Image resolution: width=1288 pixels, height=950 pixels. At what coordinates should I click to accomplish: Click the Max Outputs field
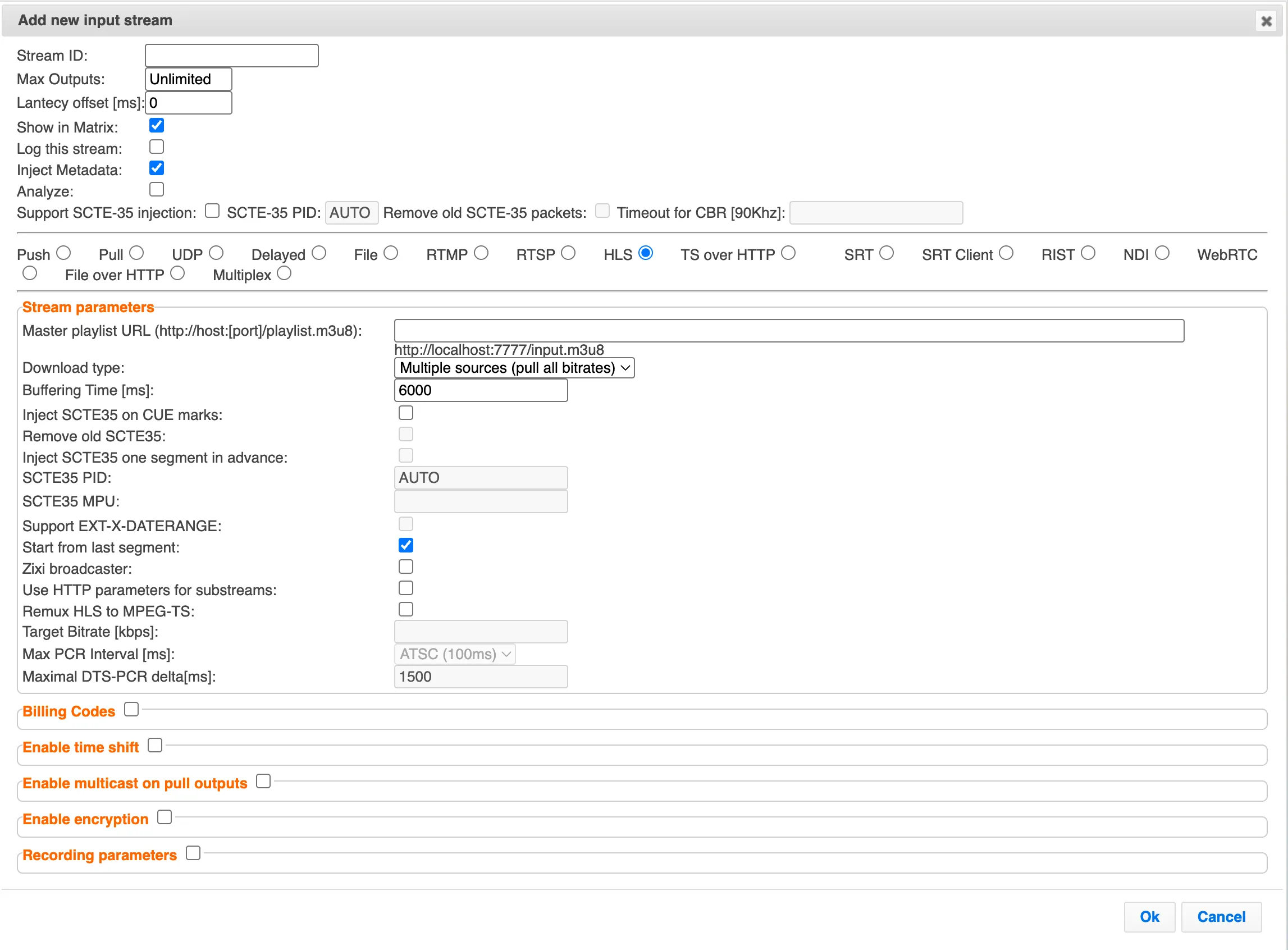(x=189, y=79)
